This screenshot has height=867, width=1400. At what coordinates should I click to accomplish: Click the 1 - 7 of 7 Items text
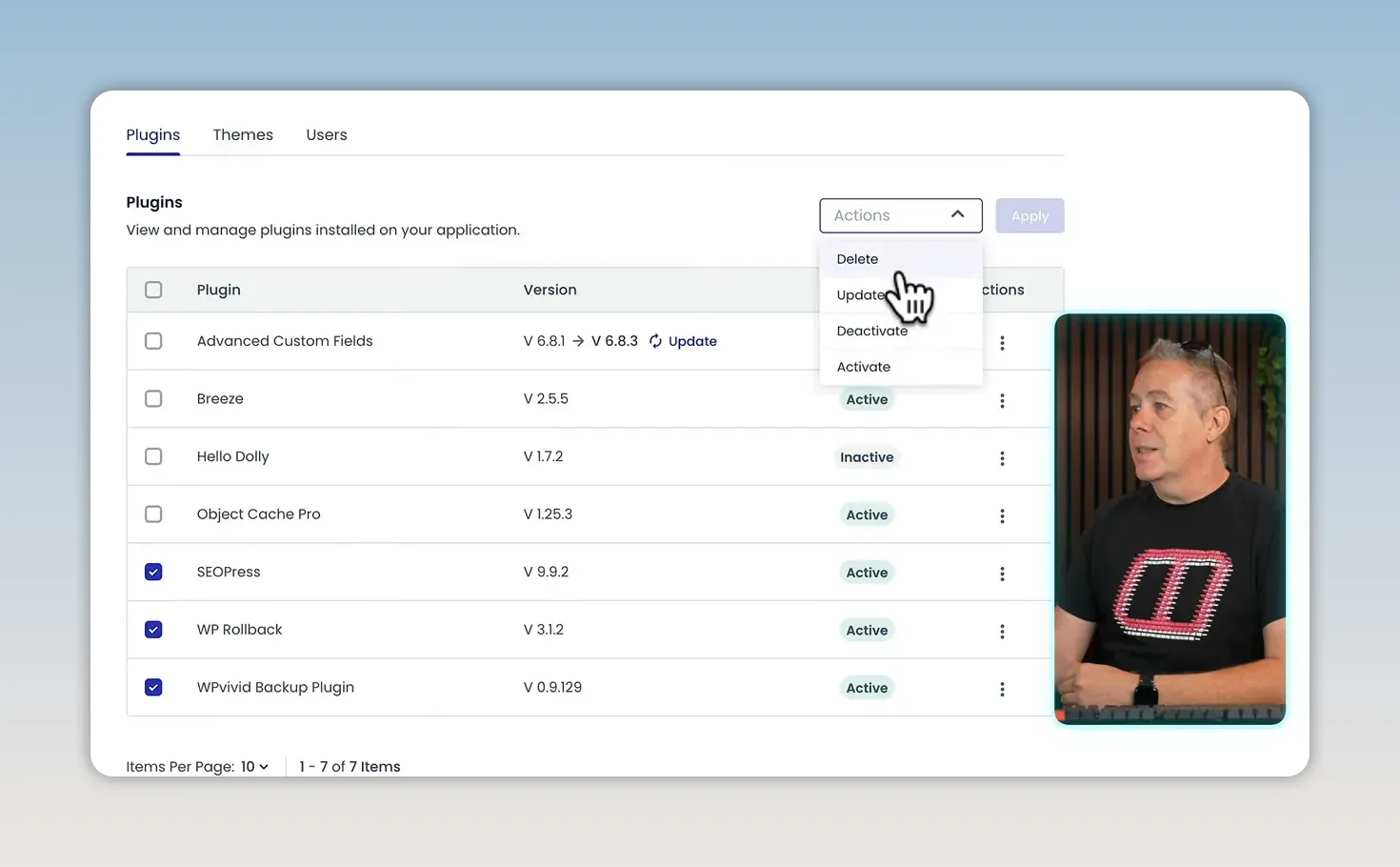click(x=350, y=767)
